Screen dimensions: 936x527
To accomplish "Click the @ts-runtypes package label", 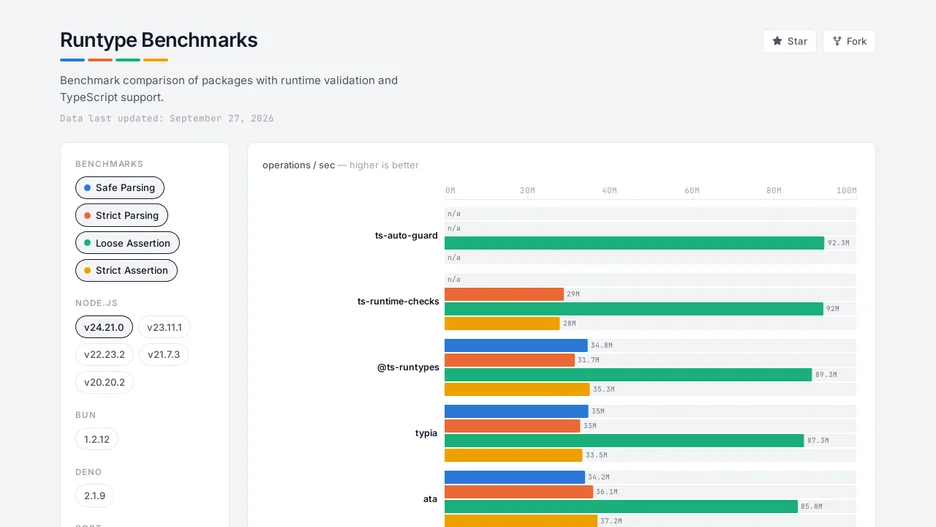I will click(408, 367).
